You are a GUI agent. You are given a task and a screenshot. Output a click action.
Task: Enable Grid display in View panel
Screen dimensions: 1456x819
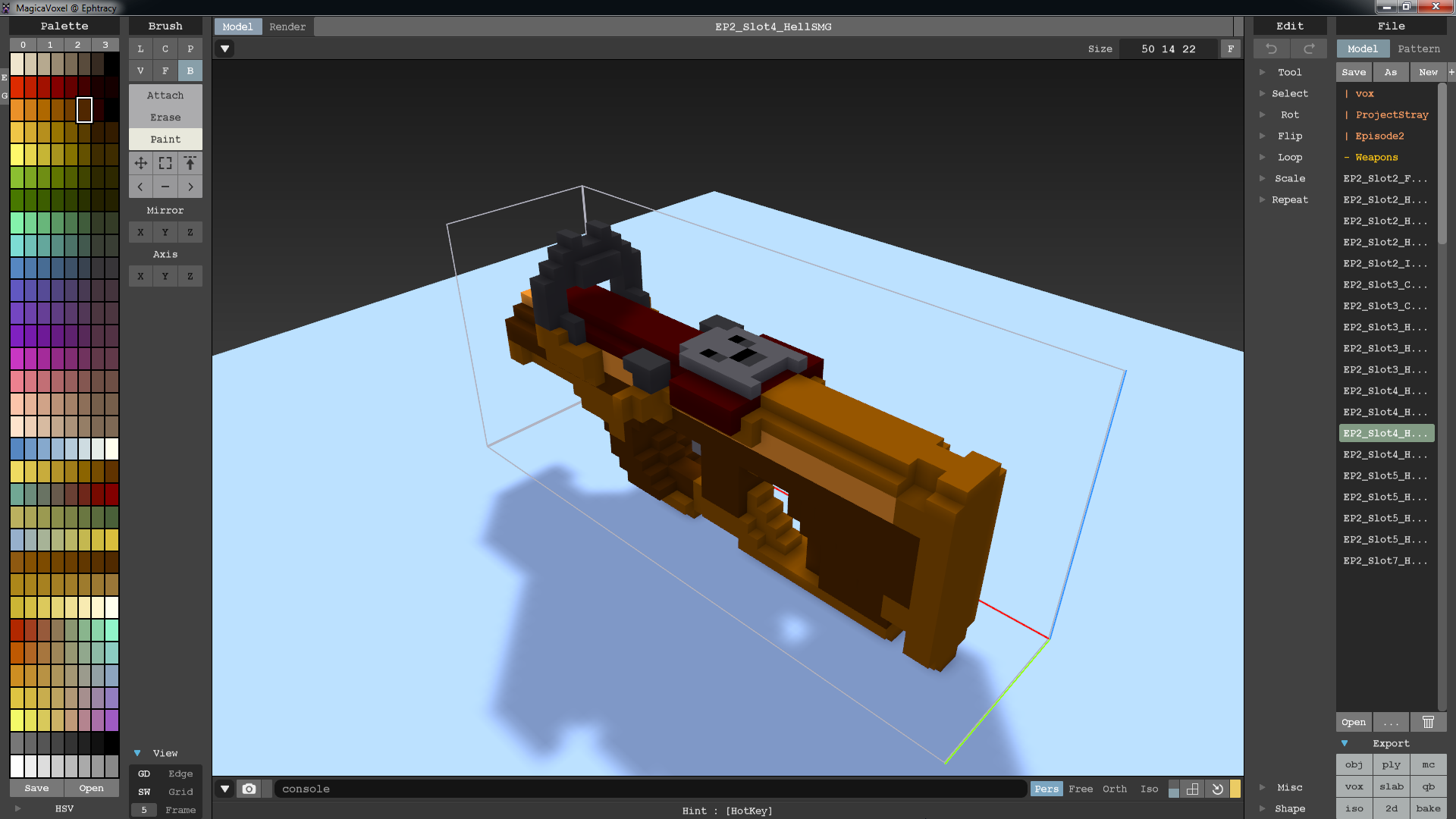click(180, 792)
